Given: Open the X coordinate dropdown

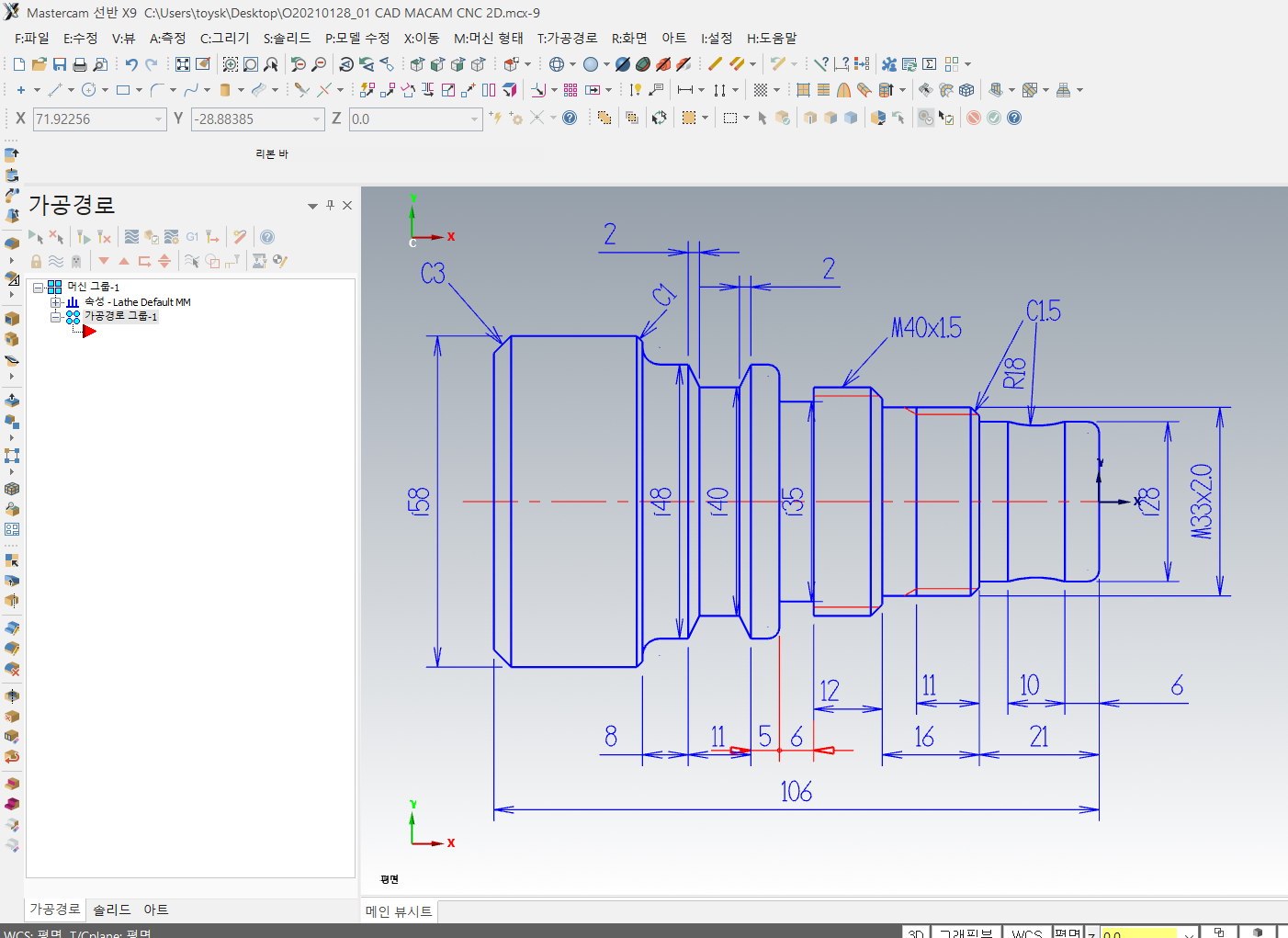Looking at the screenshot, I should 158,119.
